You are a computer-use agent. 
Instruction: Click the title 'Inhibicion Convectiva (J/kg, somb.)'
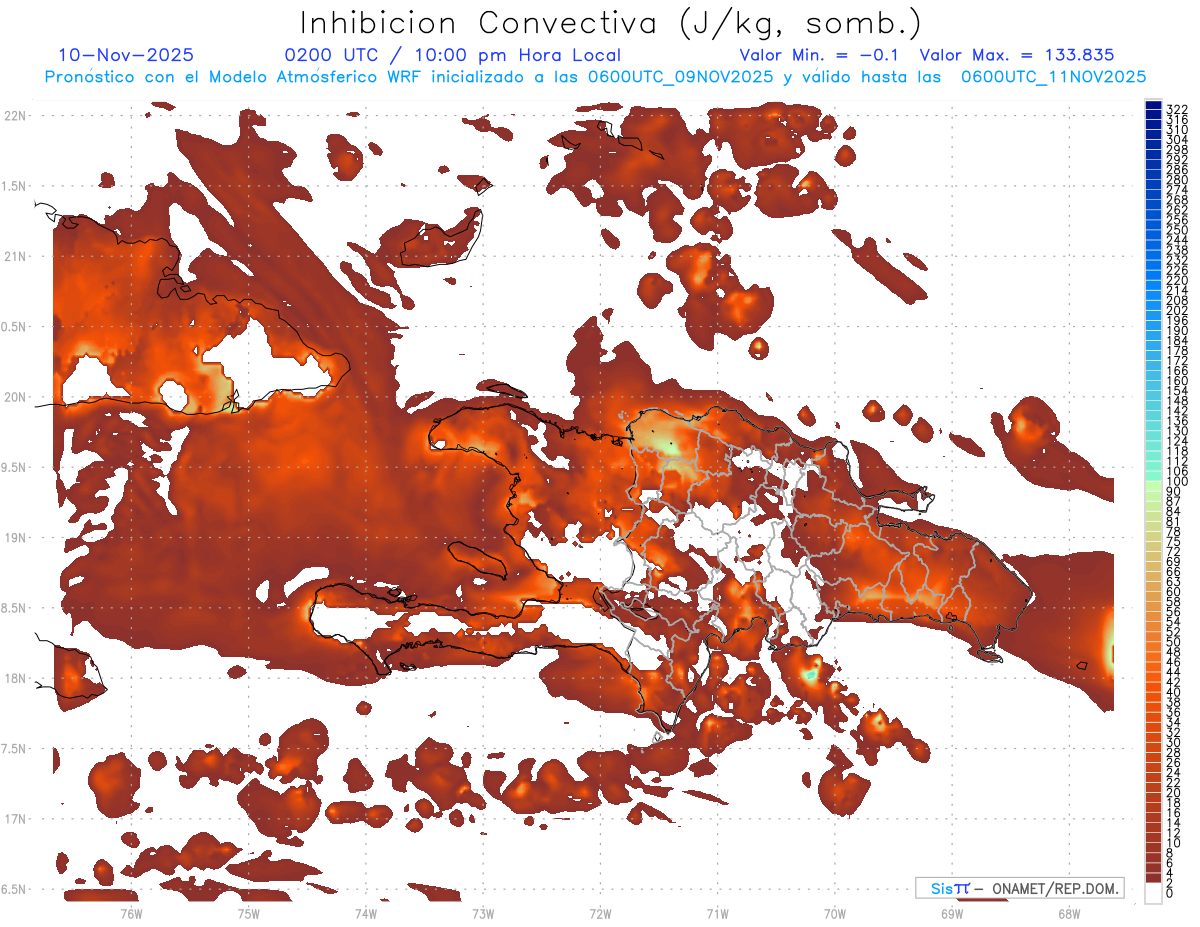click(x=611, y=24)
